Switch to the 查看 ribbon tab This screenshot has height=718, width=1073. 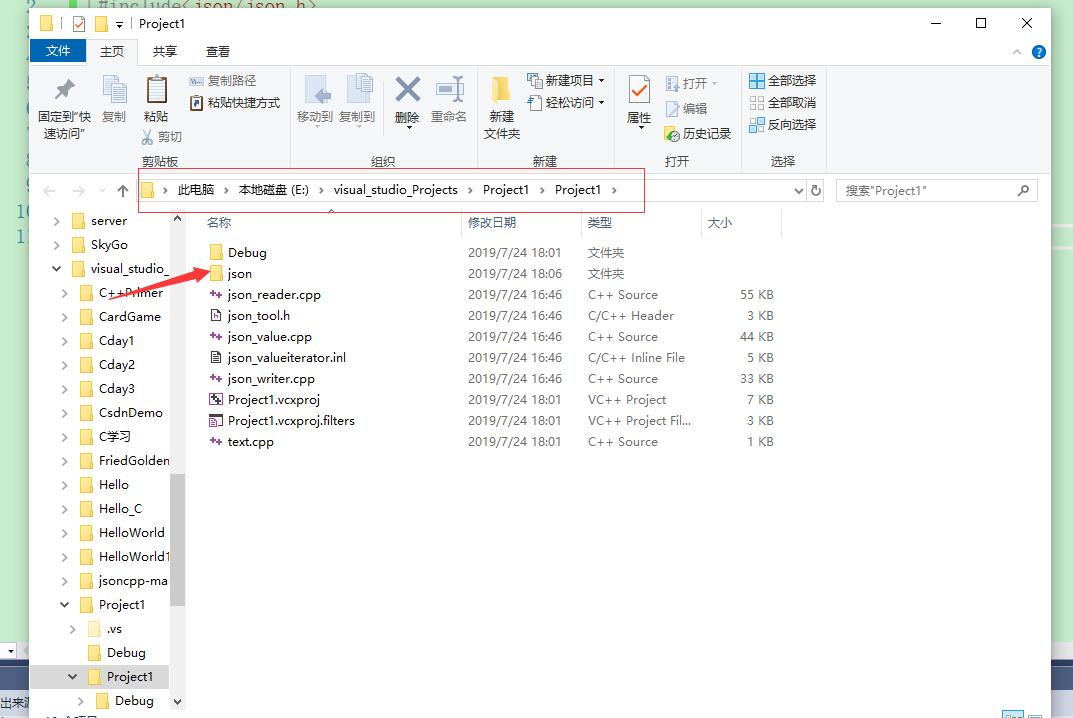218,51
